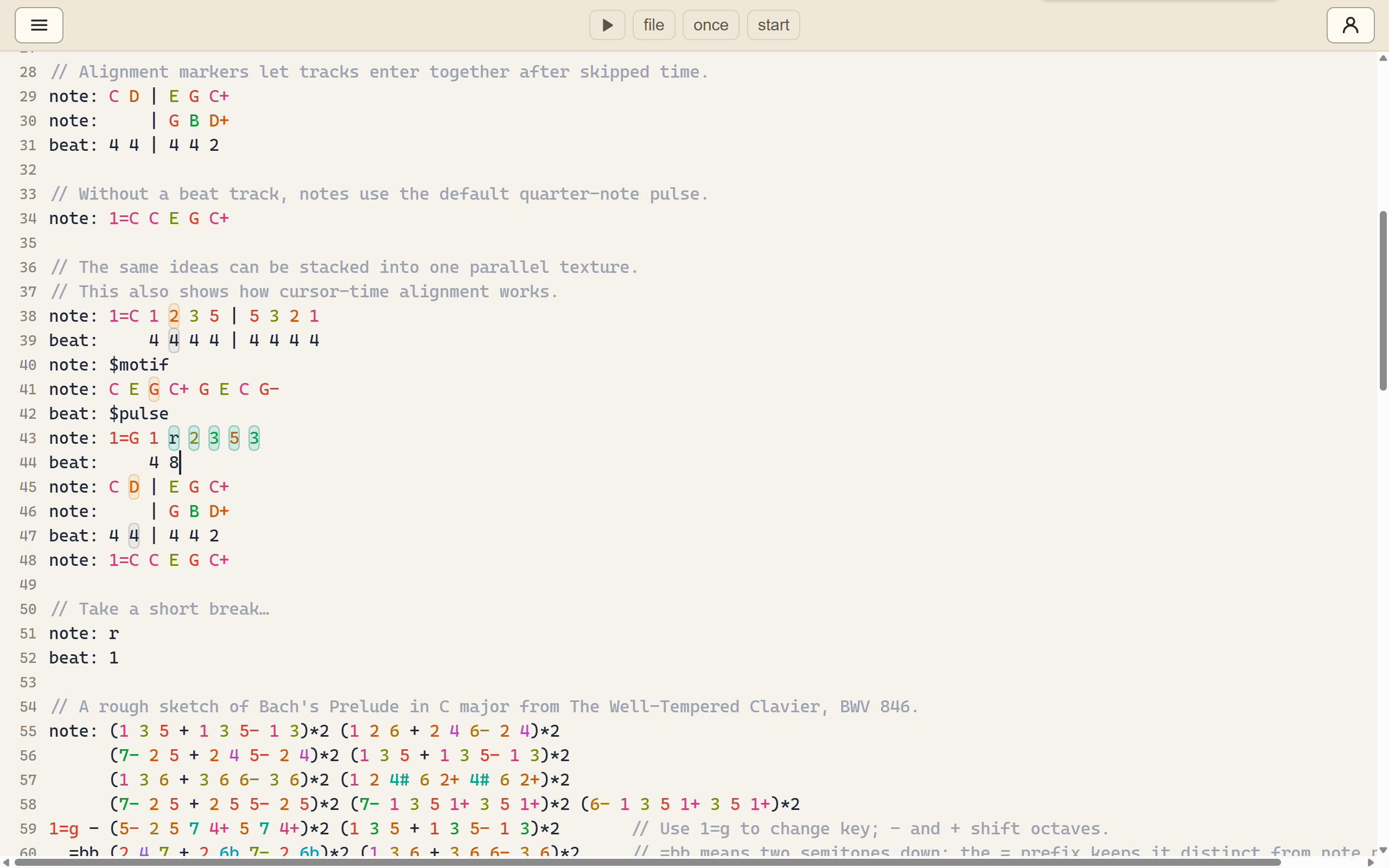Click the highlighted D note on line 45

[133, 487]
